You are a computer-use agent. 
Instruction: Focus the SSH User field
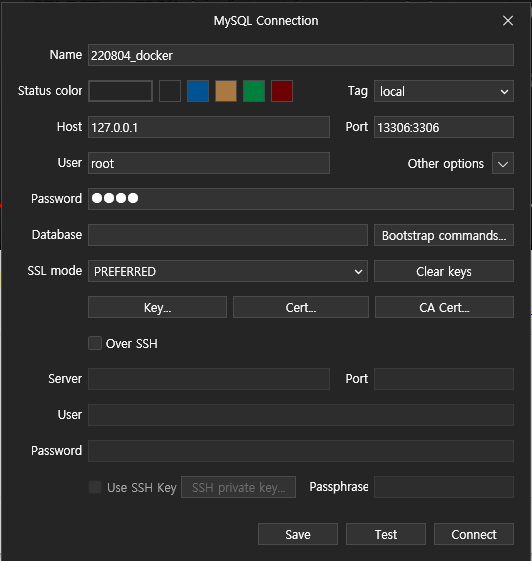tap(301, 415)
